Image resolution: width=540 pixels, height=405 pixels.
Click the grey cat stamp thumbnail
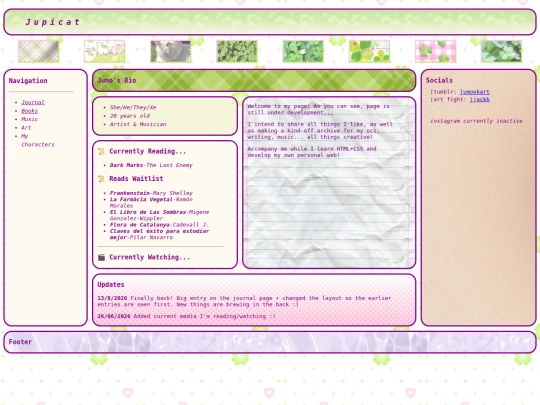click(170, 51)
